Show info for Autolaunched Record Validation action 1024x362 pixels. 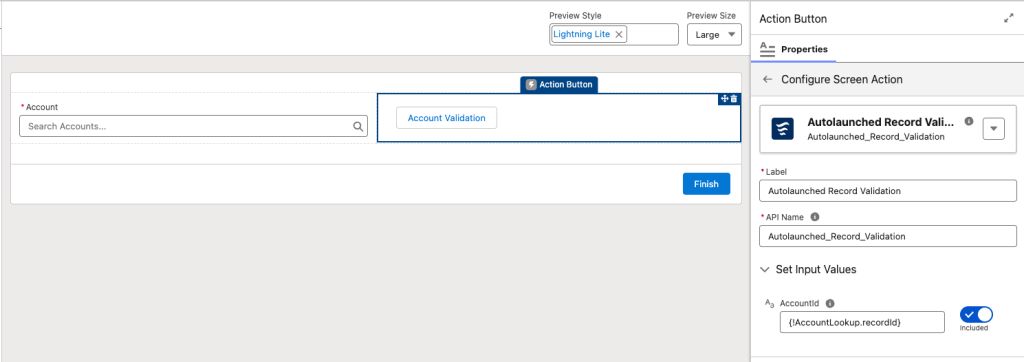point(969,121)
